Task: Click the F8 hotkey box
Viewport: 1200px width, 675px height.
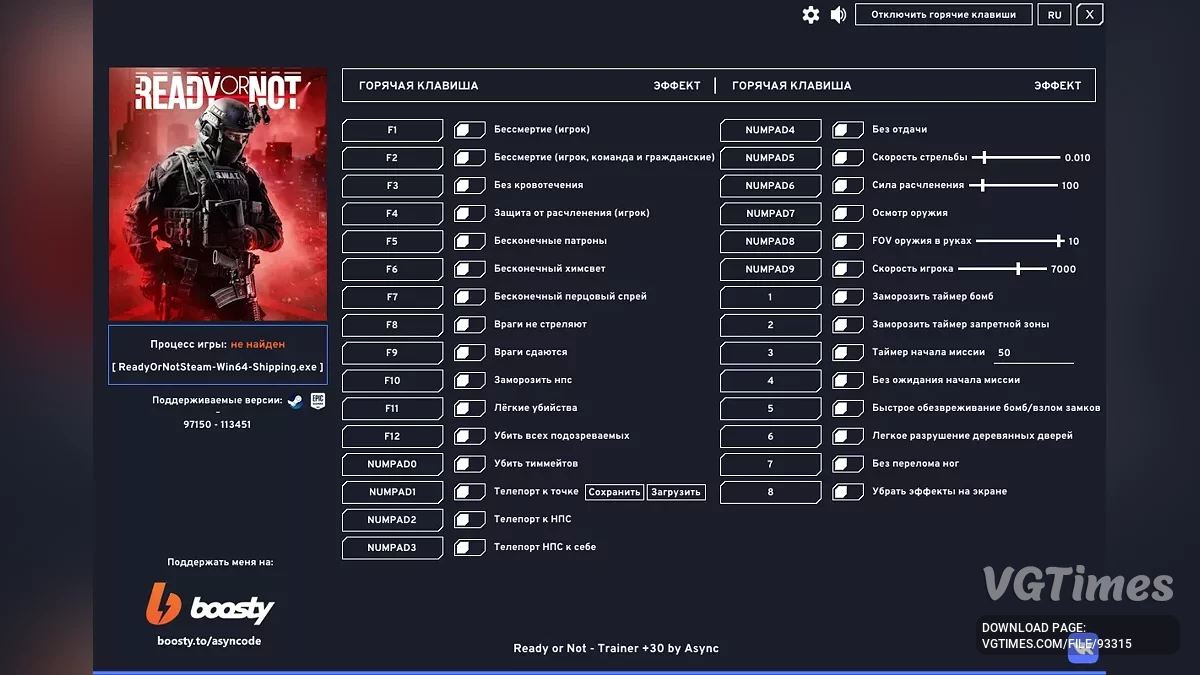Action: (x=392, y=325)
